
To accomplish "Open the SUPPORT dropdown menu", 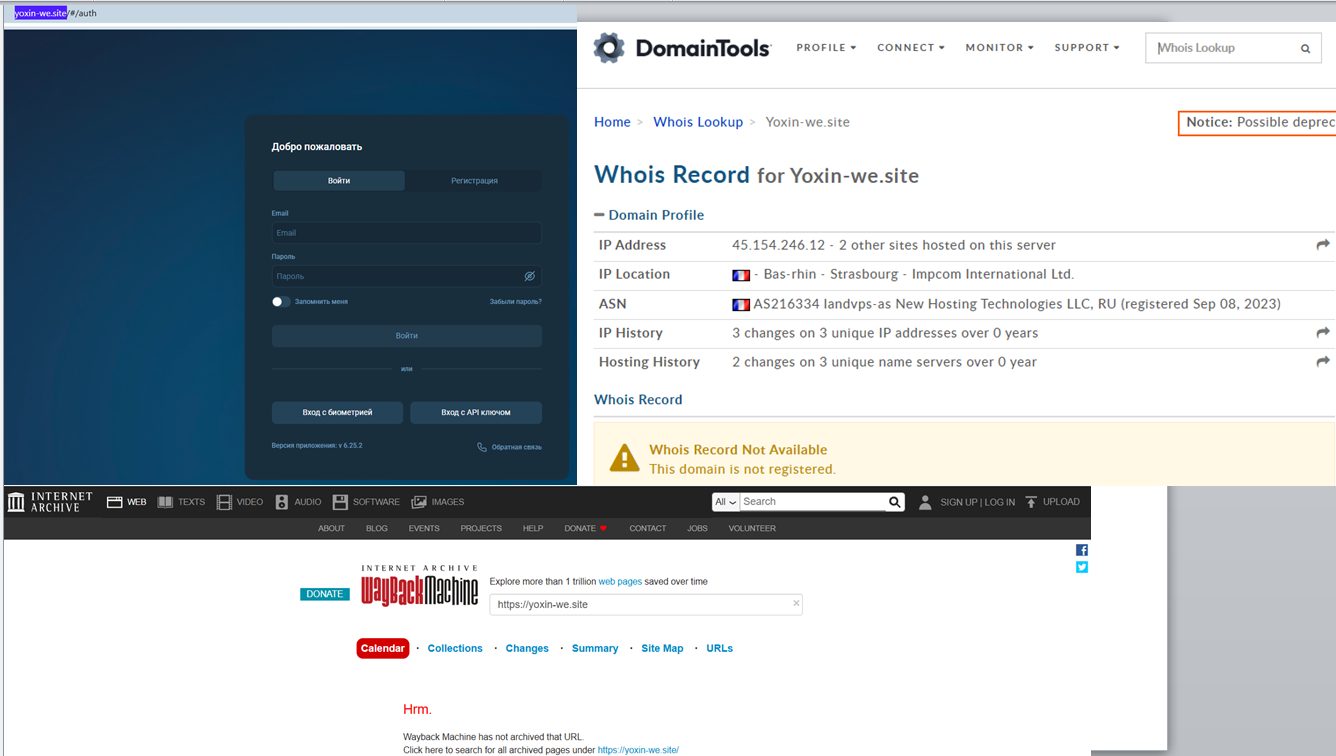I will pyautogui.click(x=1087, y=48).
